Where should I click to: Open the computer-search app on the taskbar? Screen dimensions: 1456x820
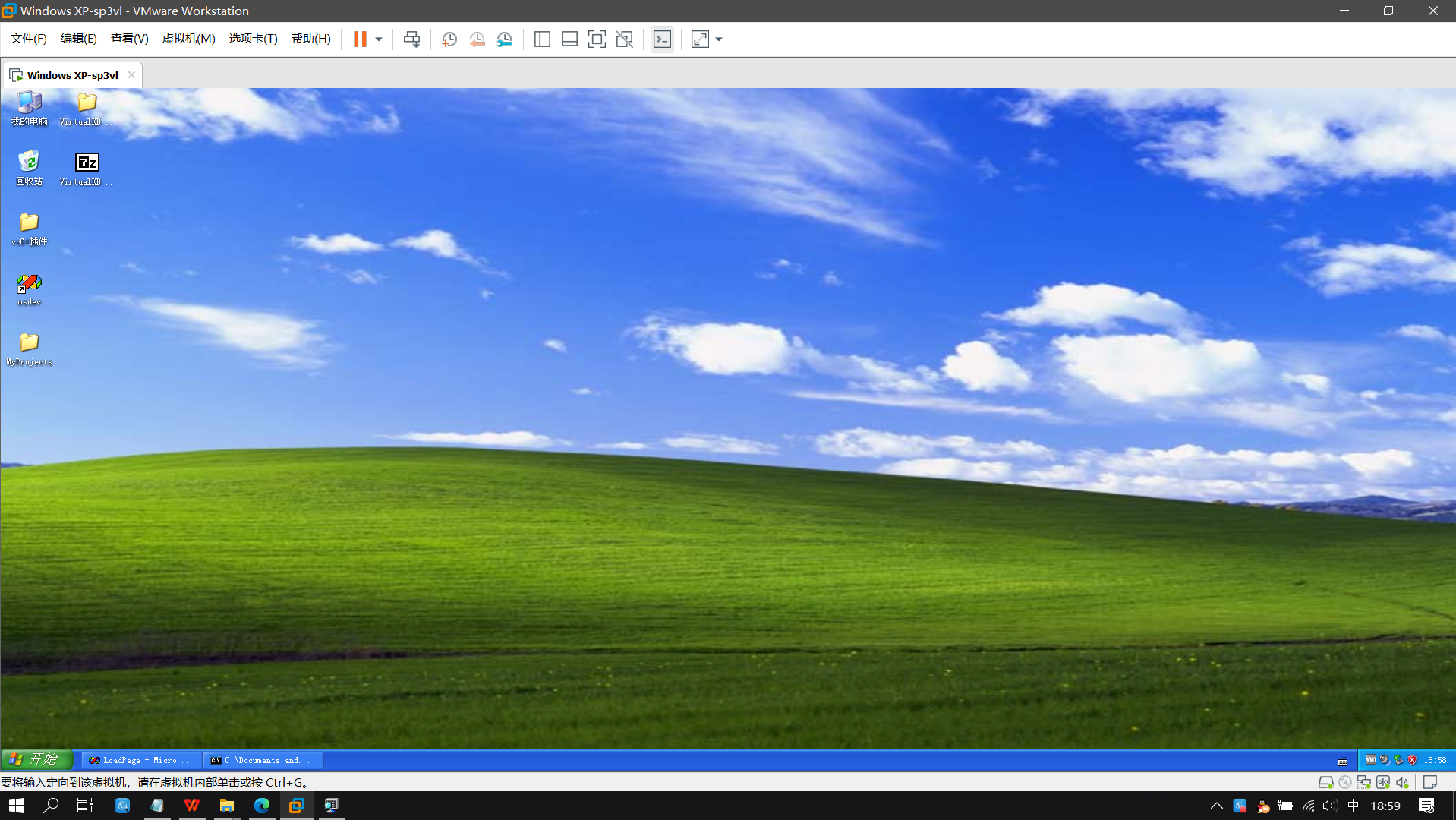pos(332,806)
